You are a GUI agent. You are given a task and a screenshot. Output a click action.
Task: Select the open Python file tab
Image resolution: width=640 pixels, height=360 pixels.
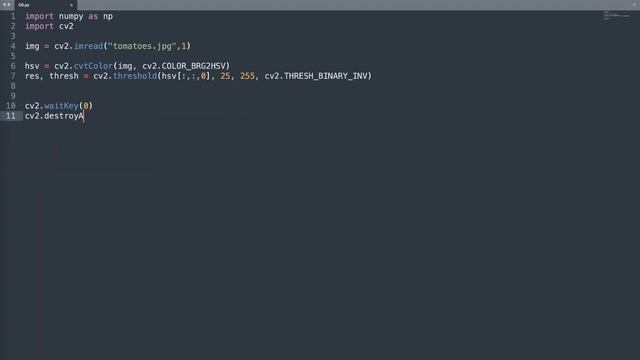click(x=46, y=5)
